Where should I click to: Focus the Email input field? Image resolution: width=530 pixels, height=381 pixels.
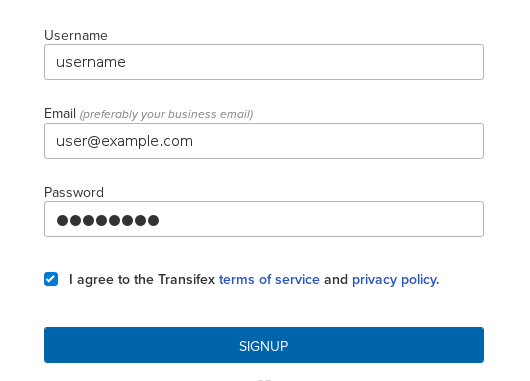pyautogui.click(x=264, y=141)
